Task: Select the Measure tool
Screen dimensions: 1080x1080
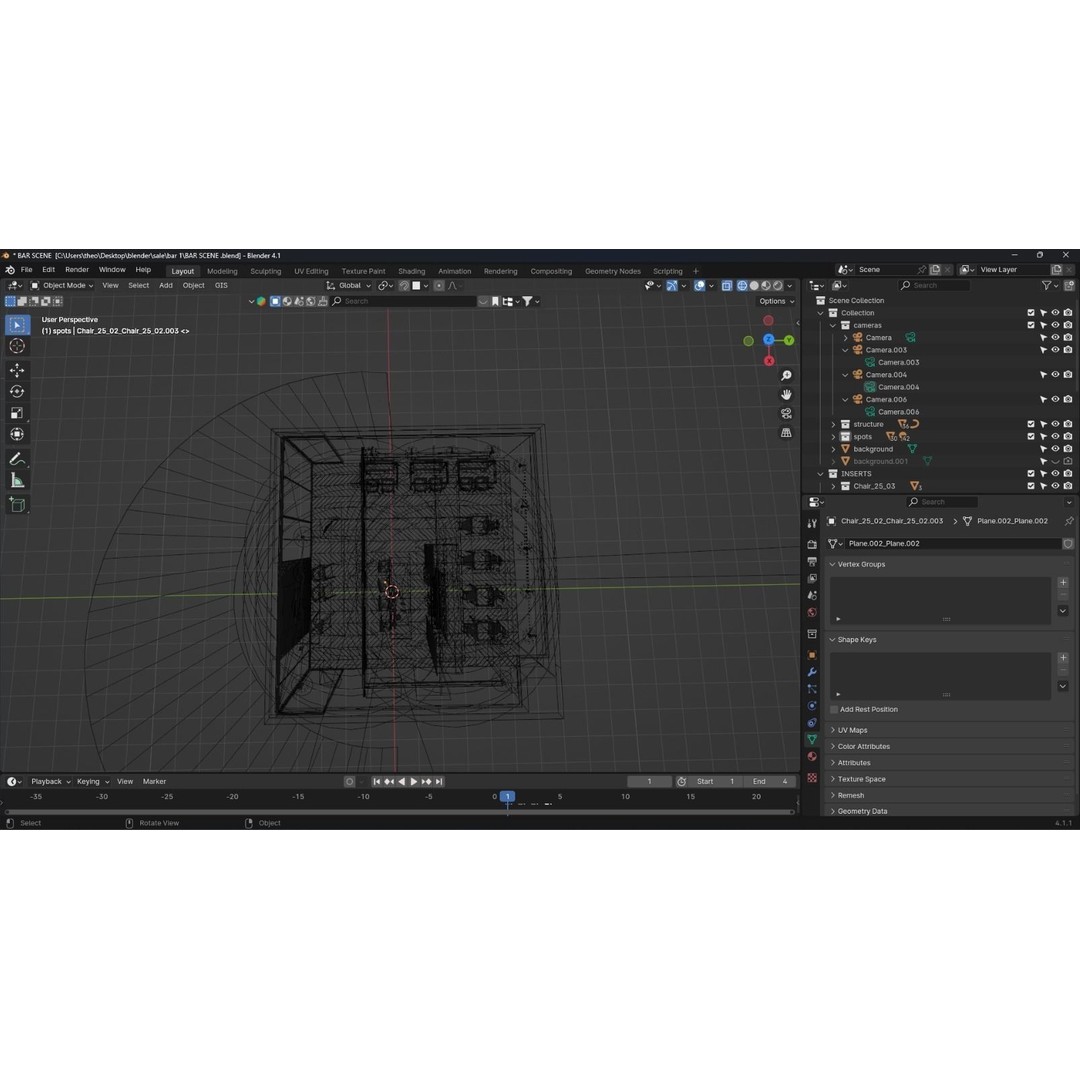Action: 16,479
